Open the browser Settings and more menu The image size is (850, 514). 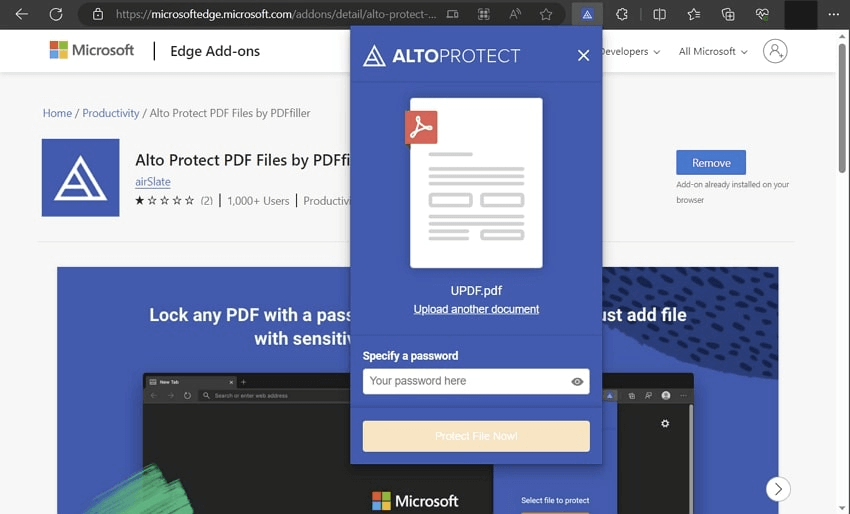click(834, 15)
